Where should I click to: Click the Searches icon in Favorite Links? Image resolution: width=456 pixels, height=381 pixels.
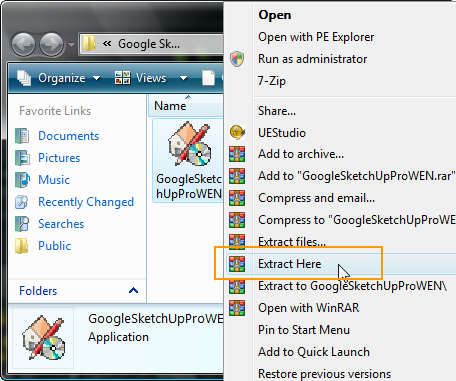[22, 224]
